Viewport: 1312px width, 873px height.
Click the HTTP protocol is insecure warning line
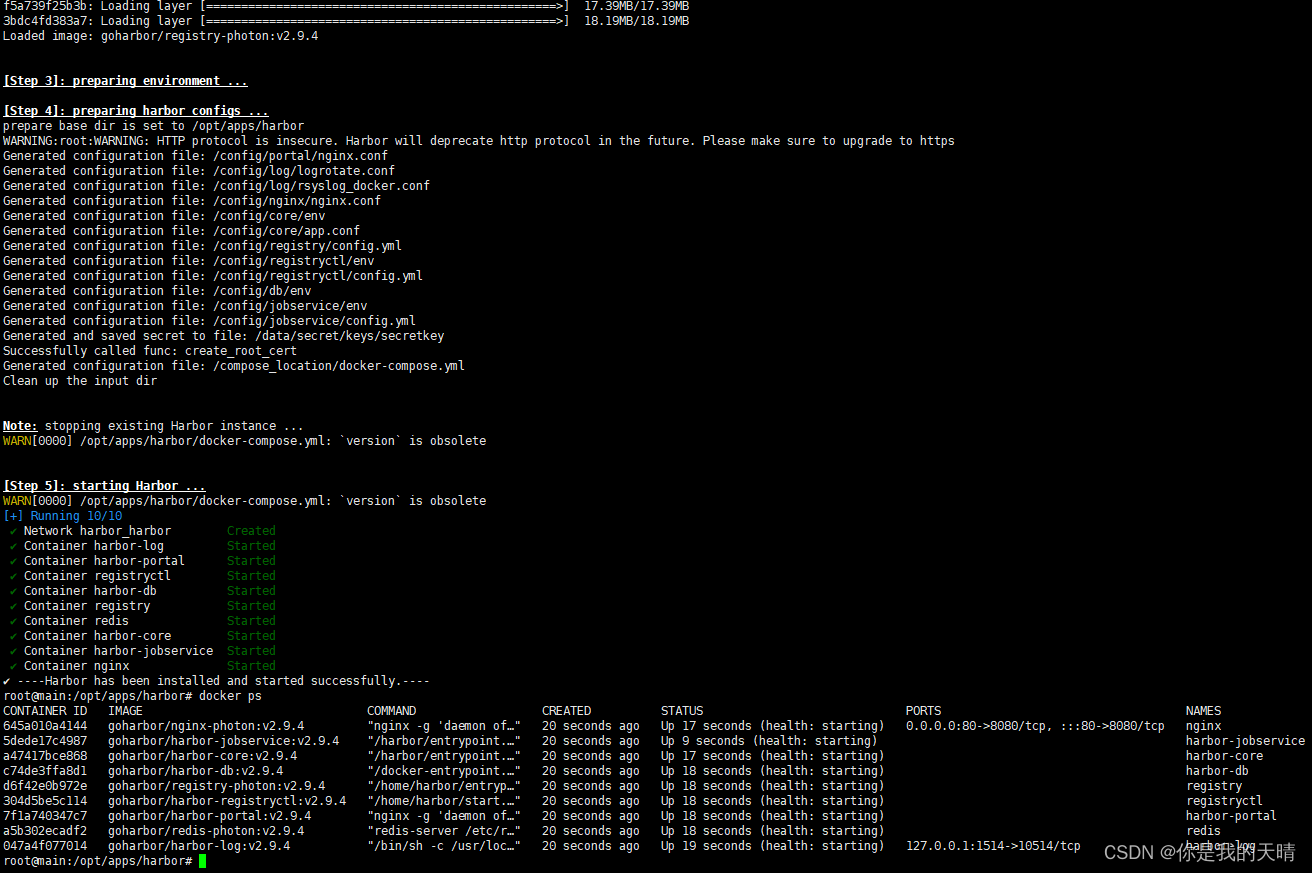tap(479, 141)
